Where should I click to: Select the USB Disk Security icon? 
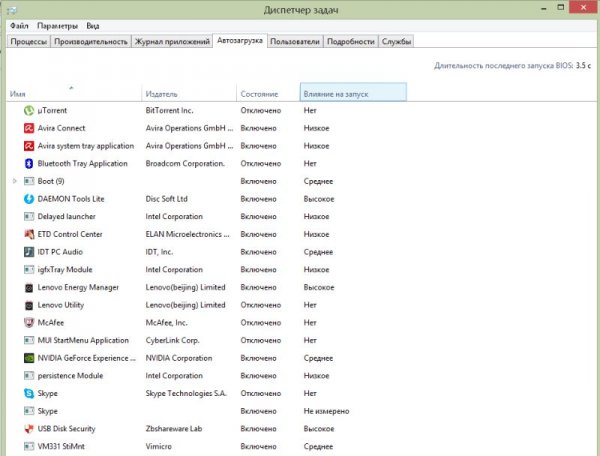[x=28, y=429]
